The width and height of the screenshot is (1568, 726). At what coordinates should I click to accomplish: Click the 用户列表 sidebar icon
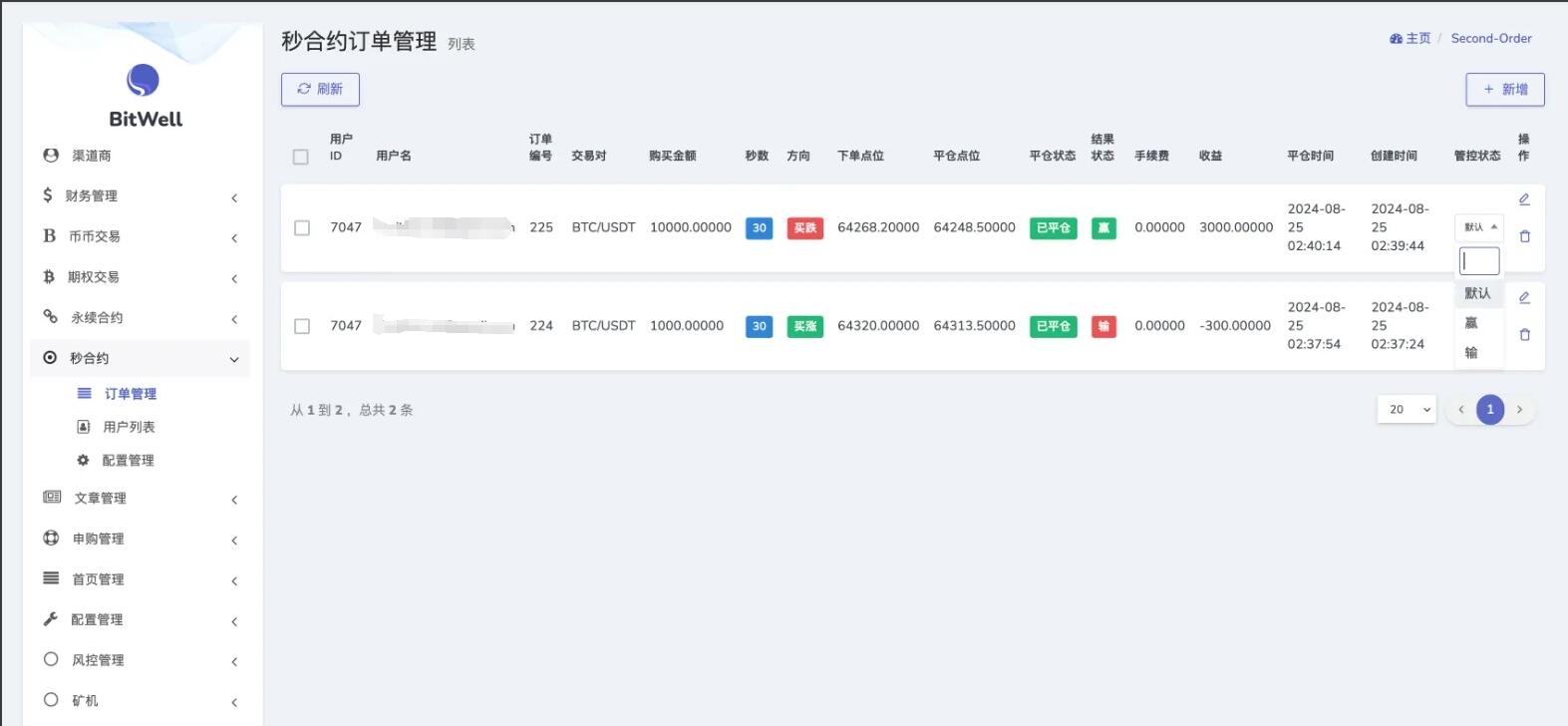84,427
